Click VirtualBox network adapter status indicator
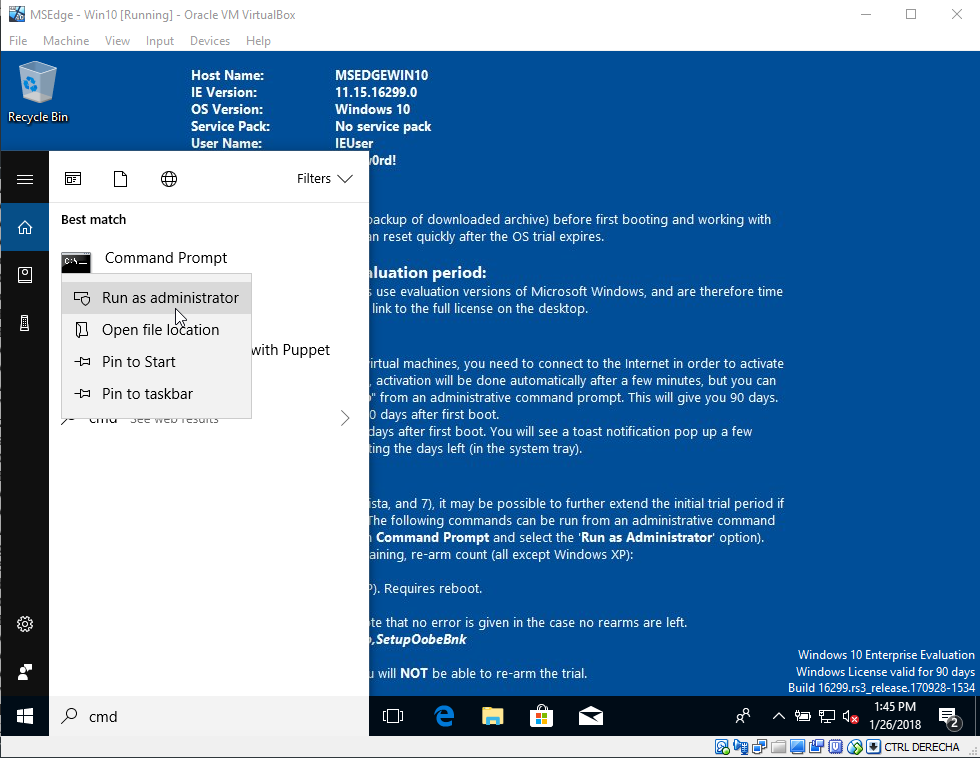The width and height of the screenshot is (980, 758). (760, 747)
